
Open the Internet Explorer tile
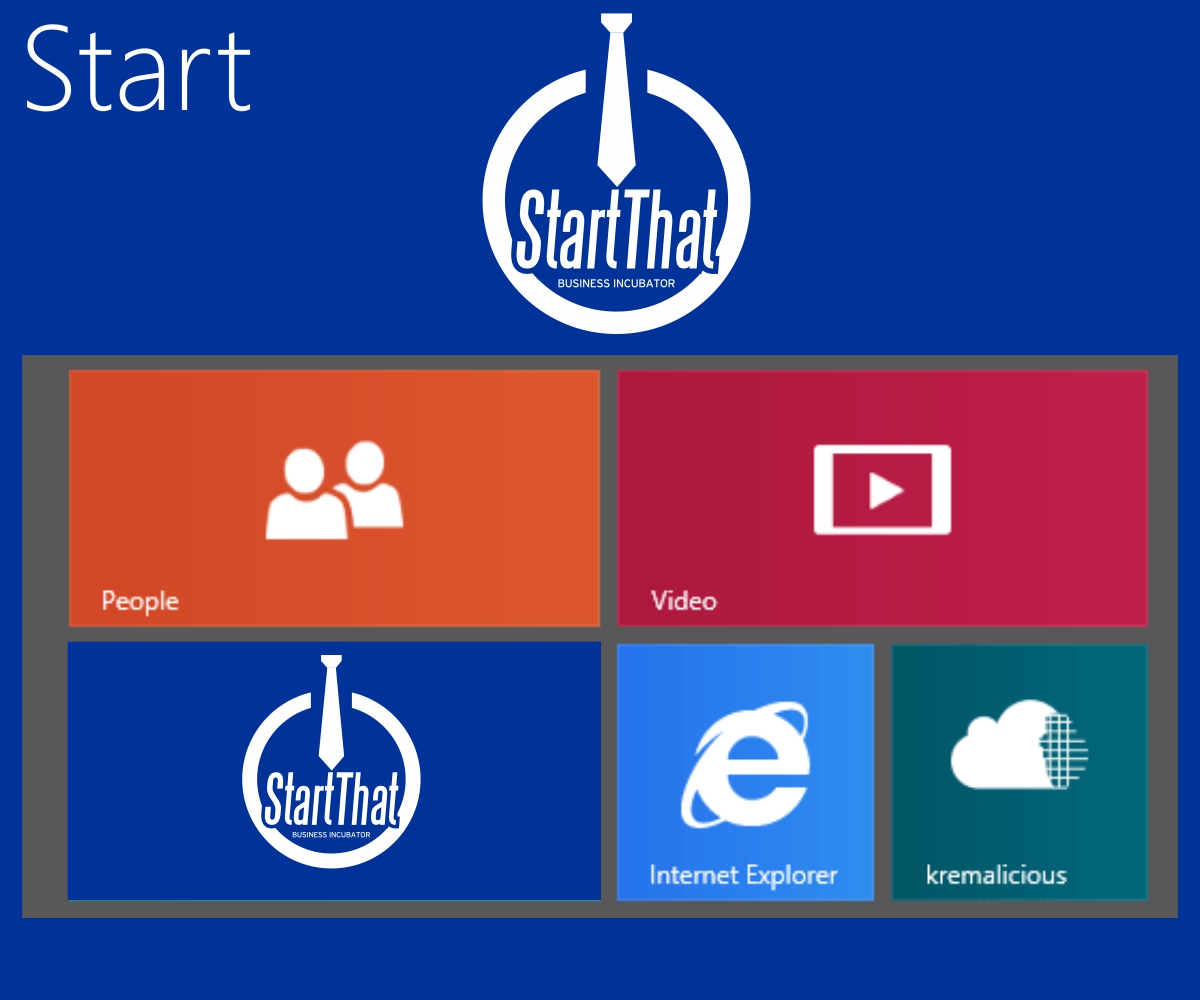[745, 772]
